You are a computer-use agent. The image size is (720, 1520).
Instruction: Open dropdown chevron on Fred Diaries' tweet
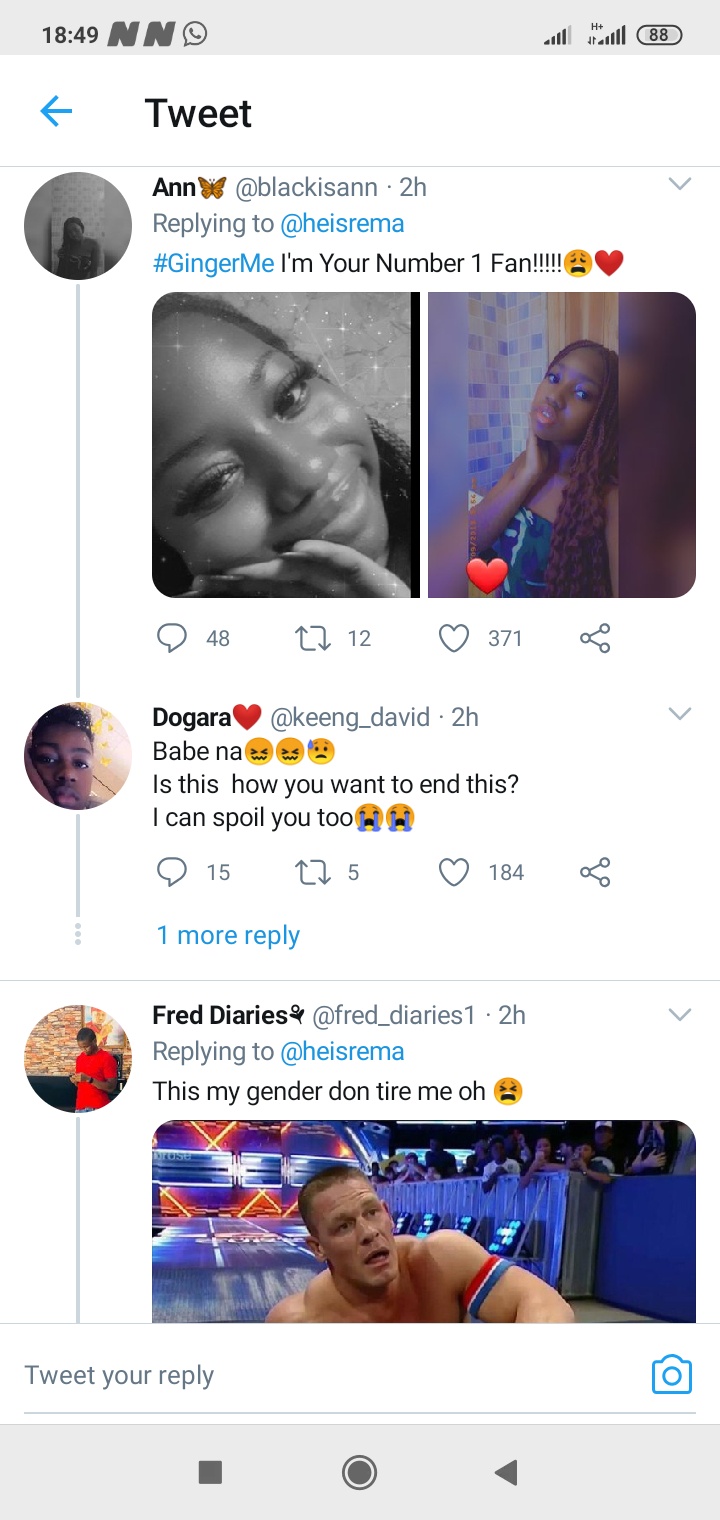(x=679, y=1015)
